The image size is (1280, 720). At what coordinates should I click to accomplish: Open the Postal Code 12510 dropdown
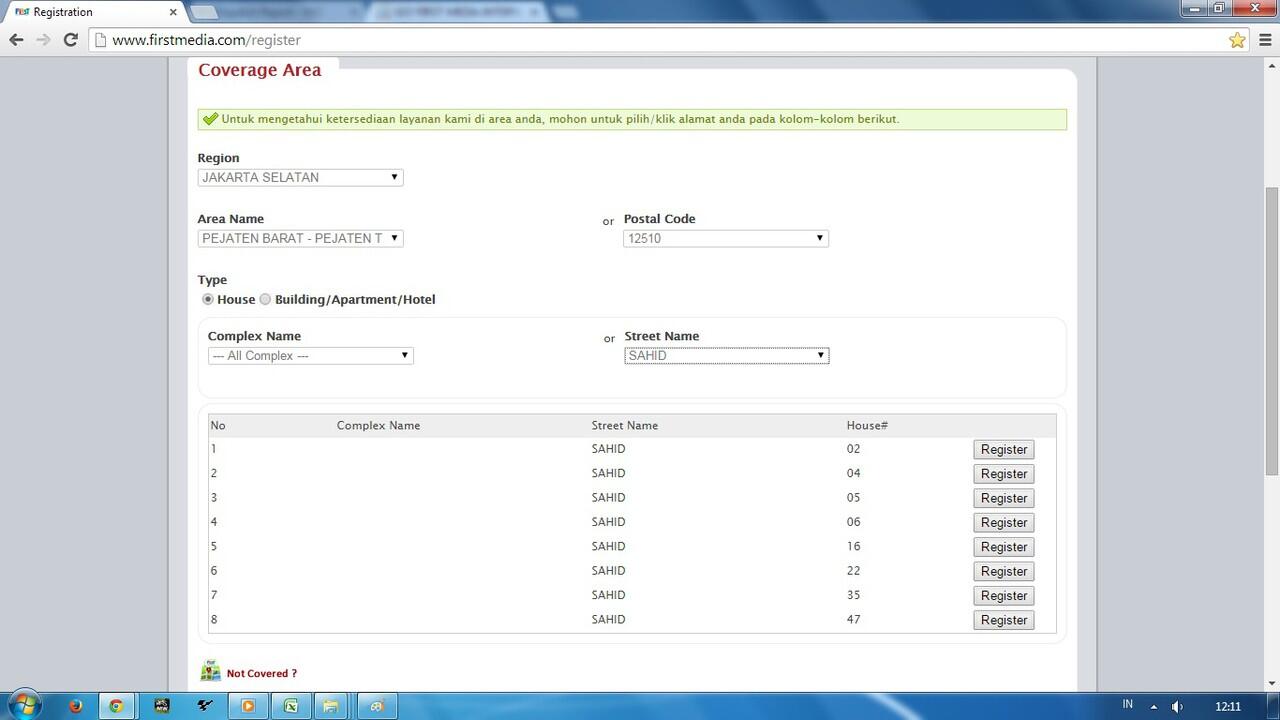(725, 238)
